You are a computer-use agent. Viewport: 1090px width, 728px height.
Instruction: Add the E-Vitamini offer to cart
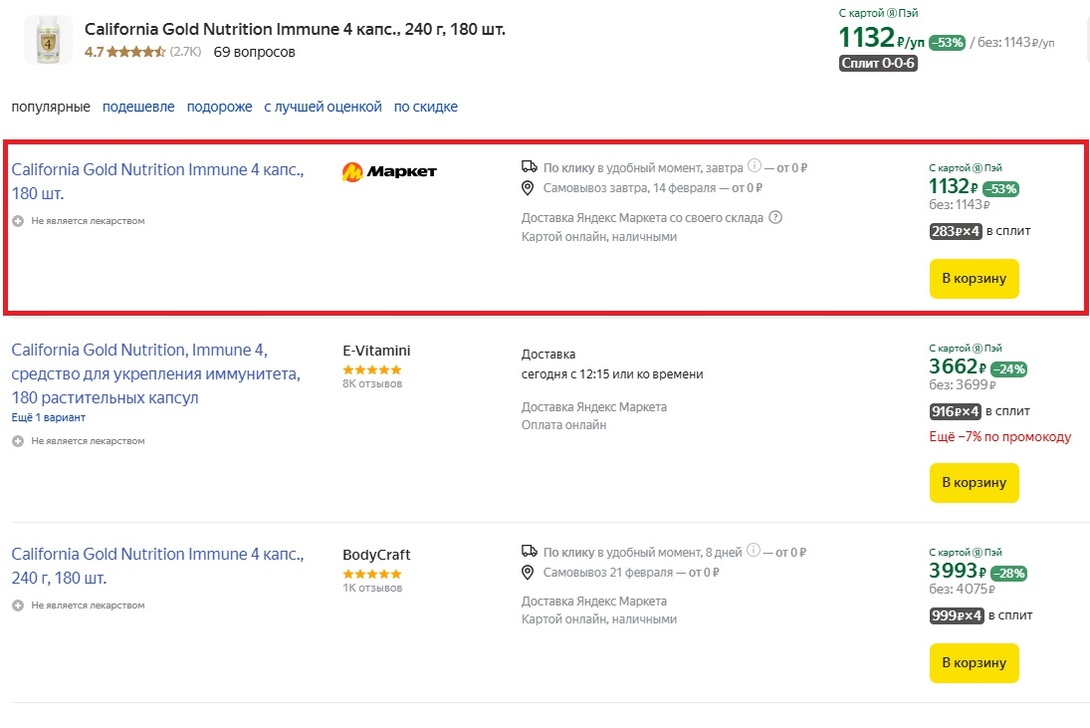(x=974, y=483)
